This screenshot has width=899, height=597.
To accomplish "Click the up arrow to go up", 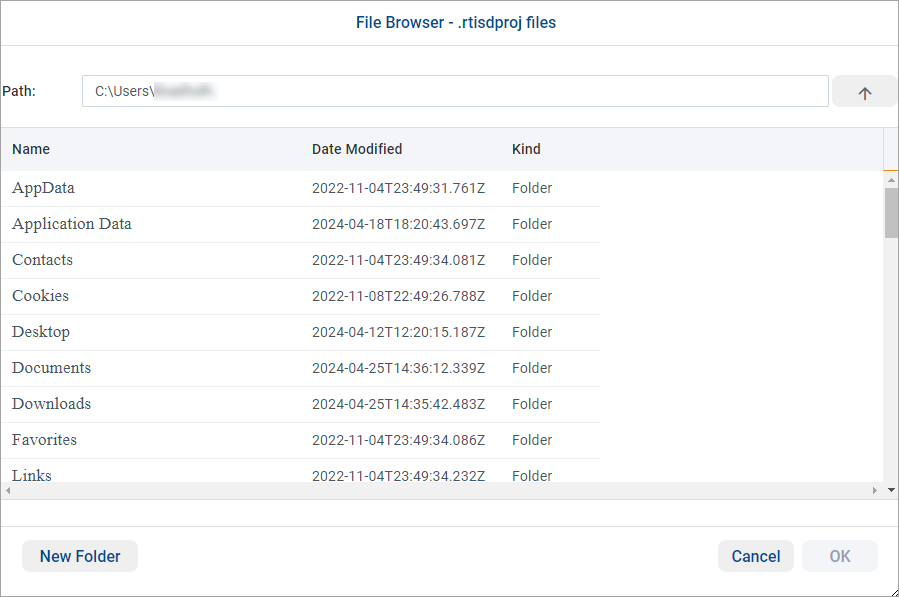I will pos(863,91).
